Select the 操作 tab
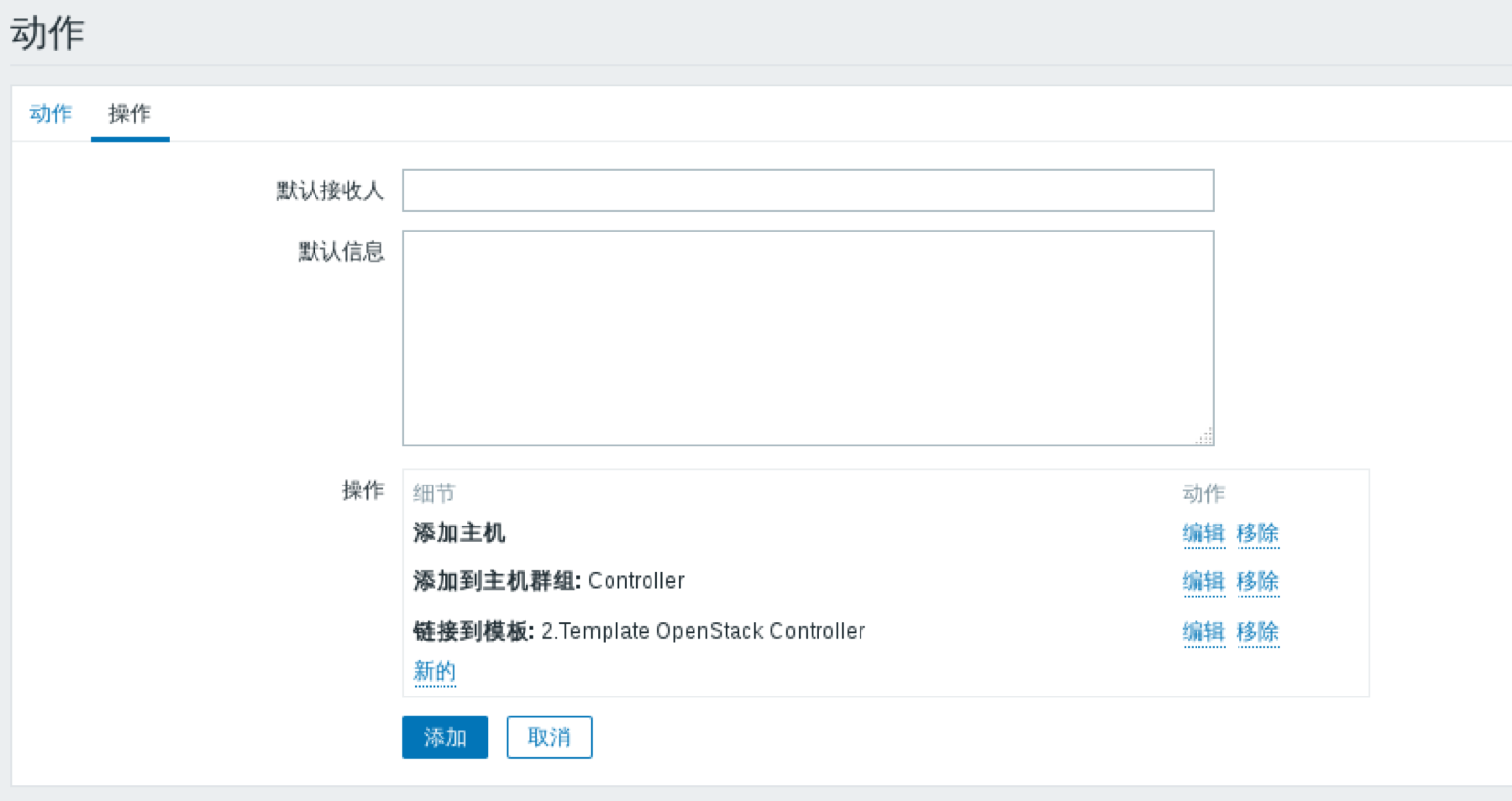The image size is (1512, 801). 130,113
